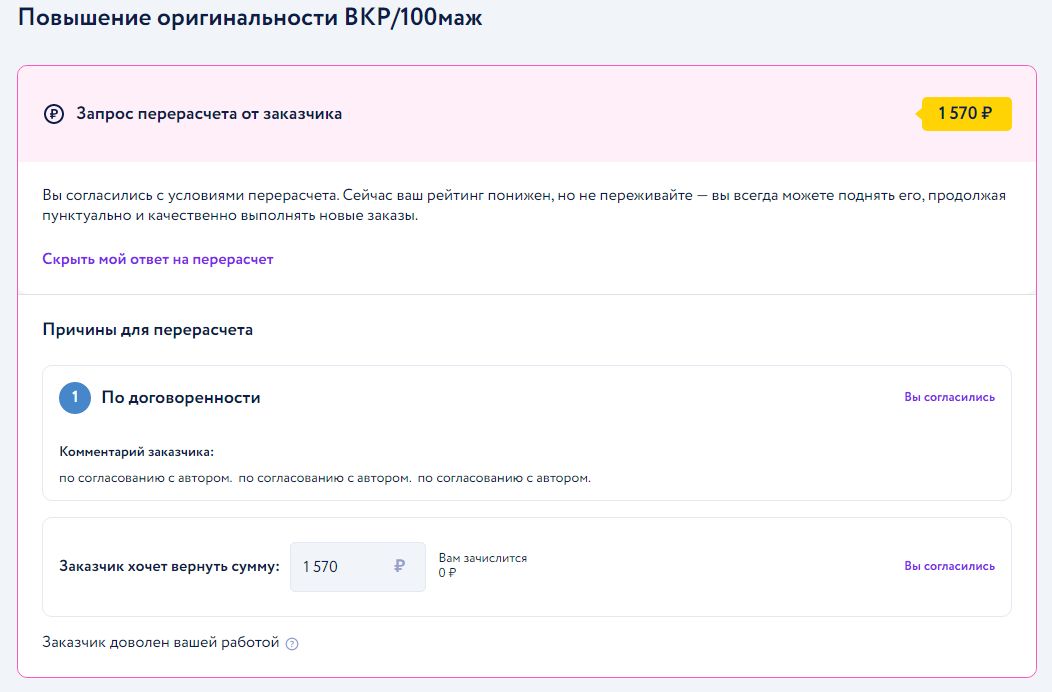Hide my answer via 'Скрыть мой ответ на перерасчет'

(157, 259)
